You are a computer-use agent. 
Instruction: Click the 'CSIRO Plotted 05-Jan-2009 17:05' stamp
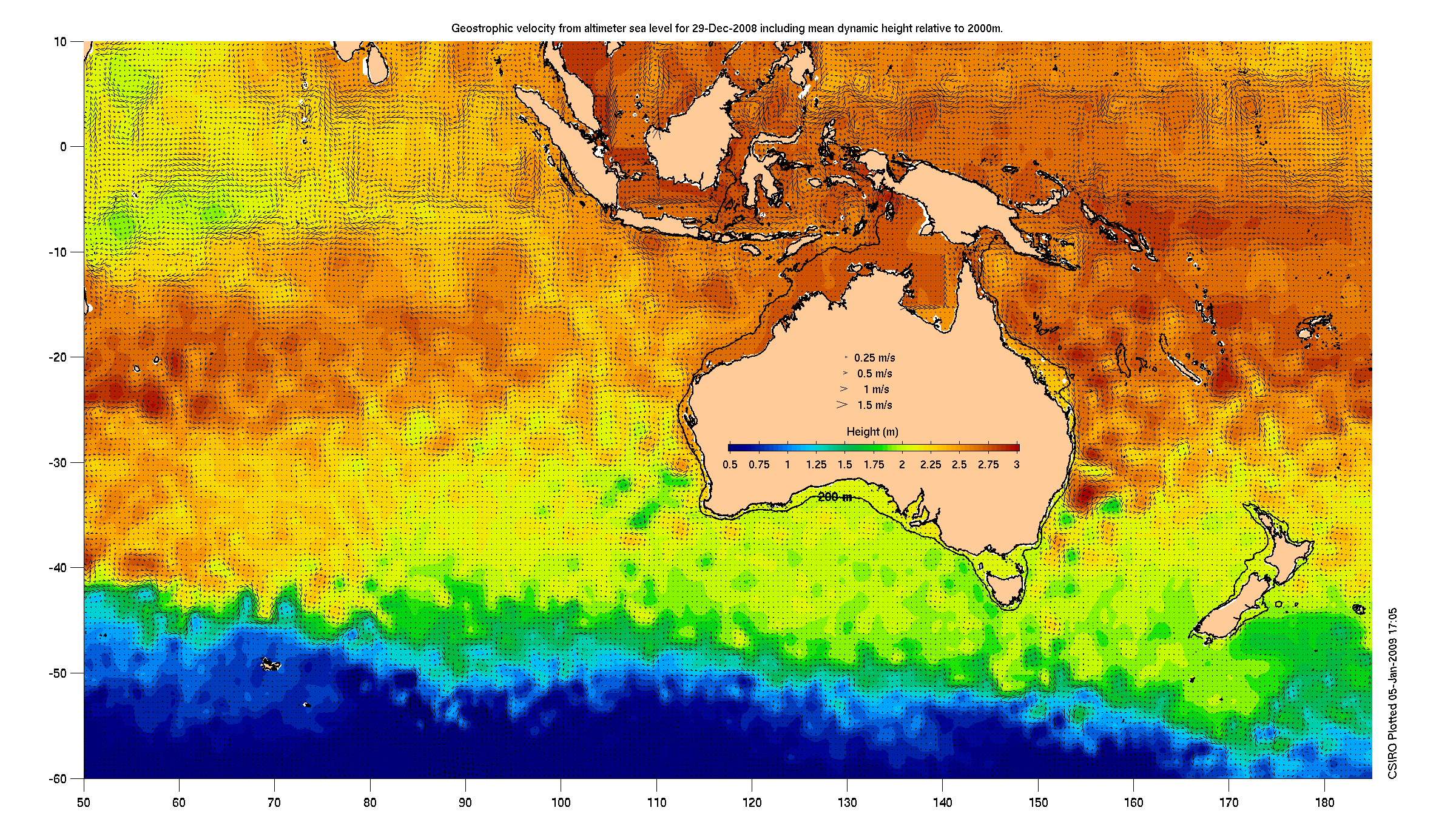1392,693
